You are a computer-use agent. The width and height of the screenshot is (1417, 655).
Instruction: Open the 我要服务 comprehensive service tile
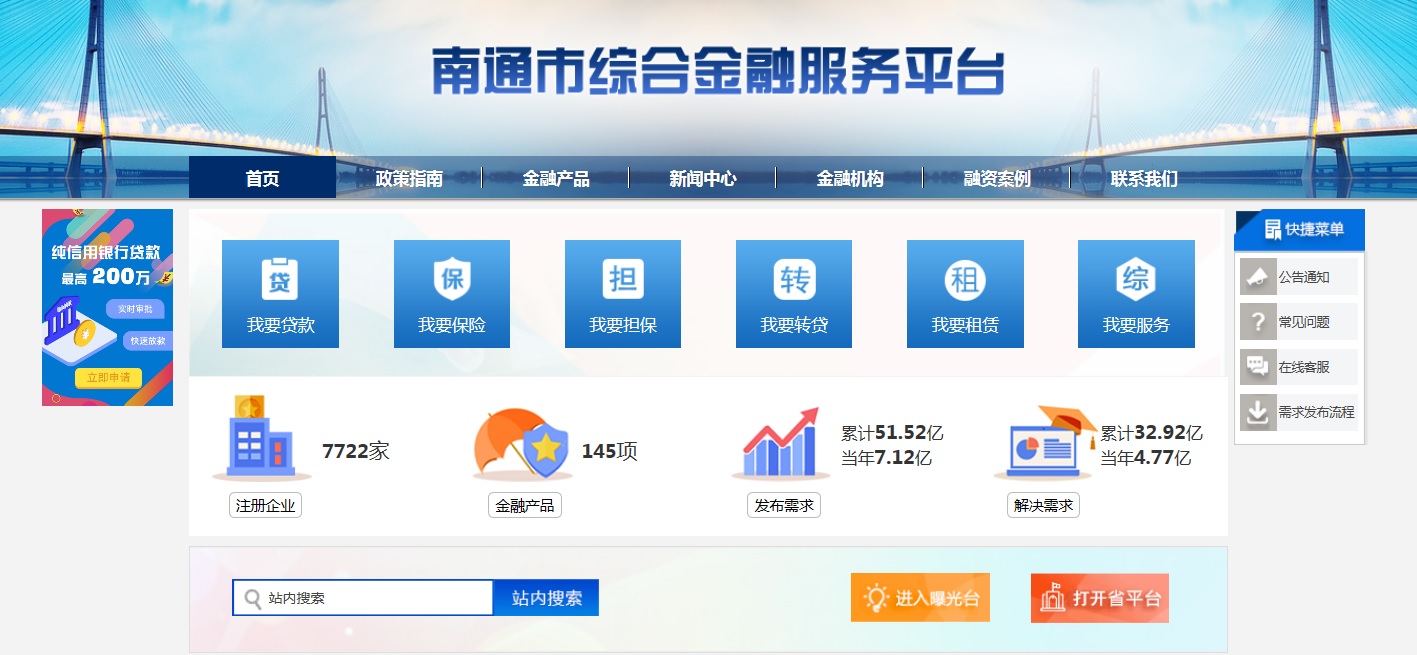pyautogui.click(x=1136, y=294)
